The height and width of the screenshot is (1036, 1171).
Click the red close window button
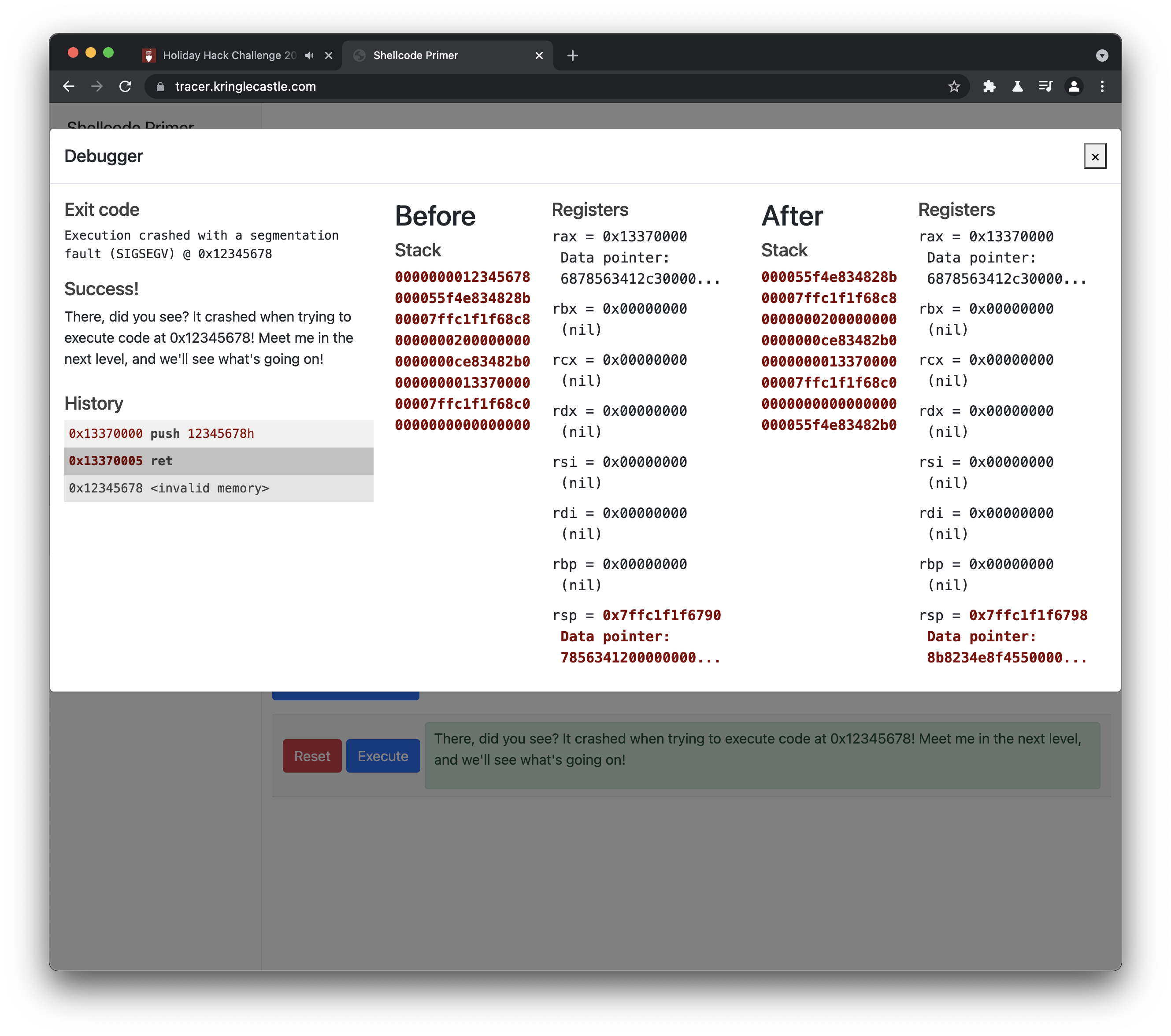click(73, 53)
